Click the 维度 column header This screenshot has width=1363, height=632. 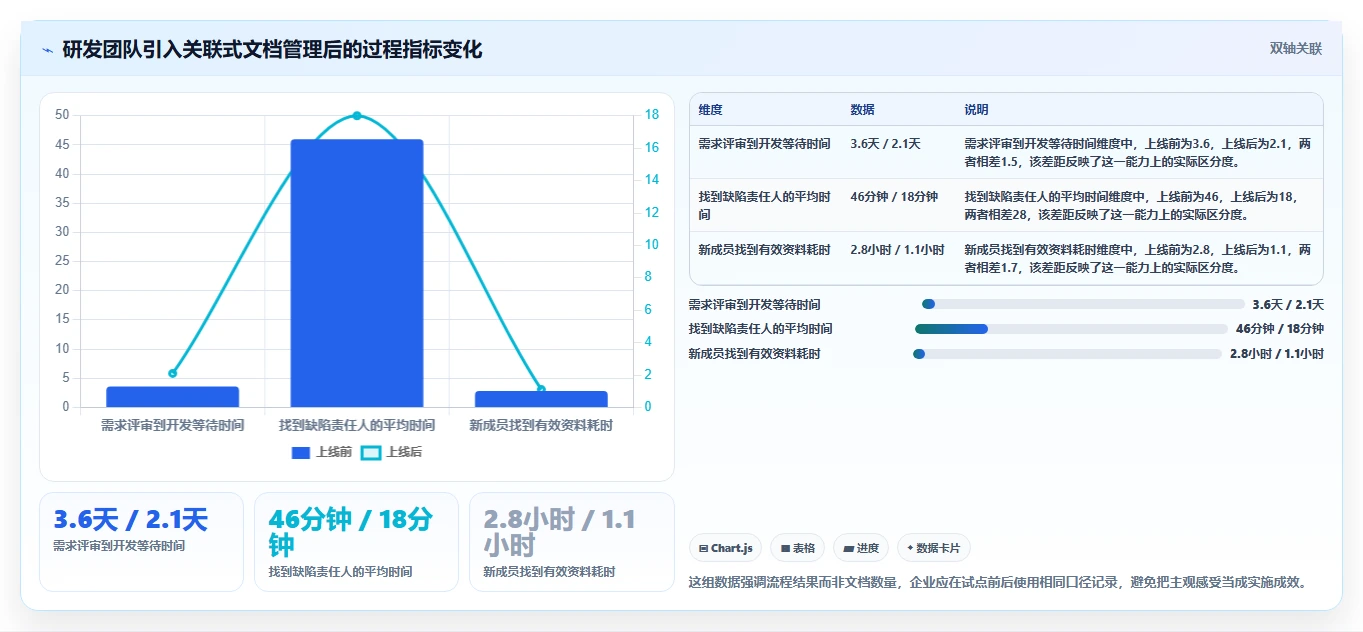pyautogui.click(x=711, y=110)
